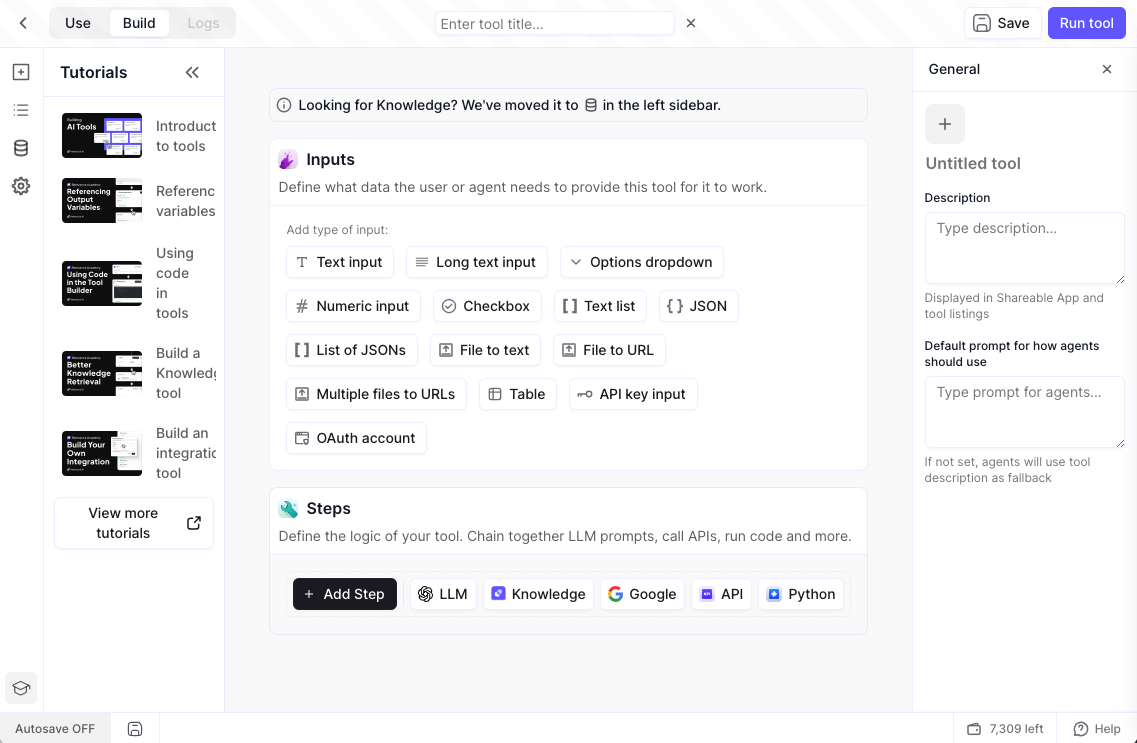Collapse the Tutorials panel
Image resolution: width=1137 pixels, height=743 pixels.
point(192,72)
